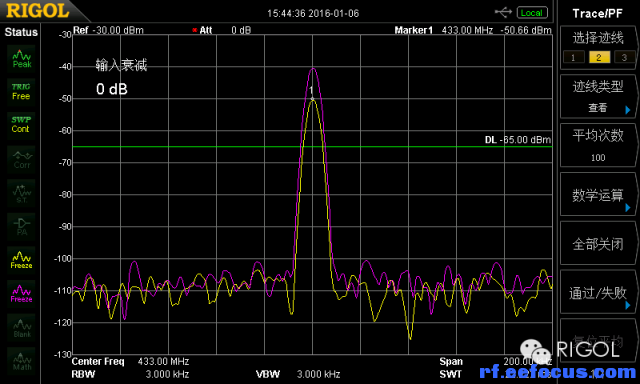Select highlighted trace number 2
The height and width of the screenshot is (384, 640).
pos(599,58)
